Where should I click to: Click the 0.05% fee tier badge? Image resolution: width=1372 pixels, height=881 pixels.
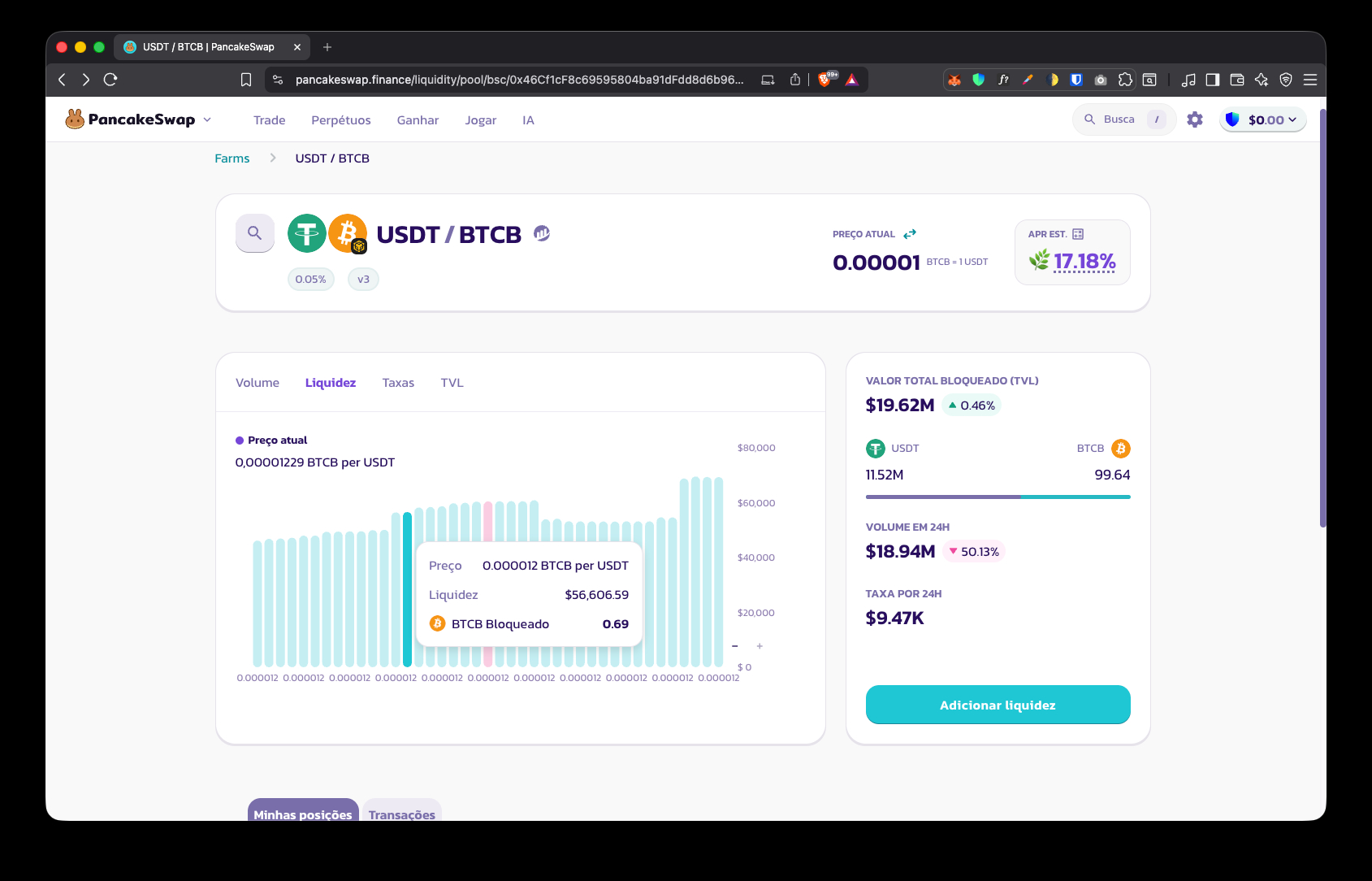tap(311, 280)
